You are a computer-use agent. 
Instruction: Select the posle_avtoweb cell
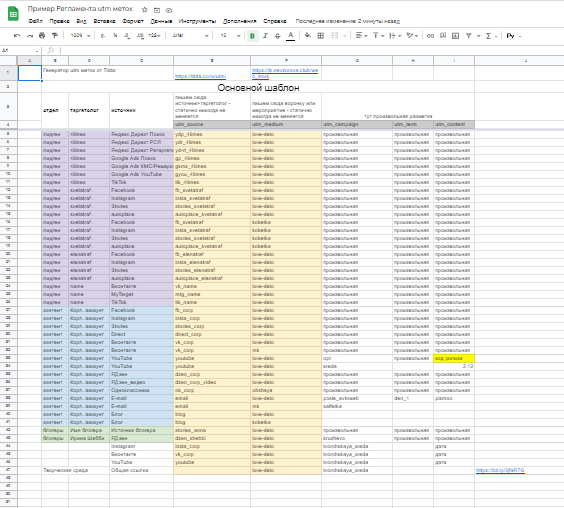357,398
